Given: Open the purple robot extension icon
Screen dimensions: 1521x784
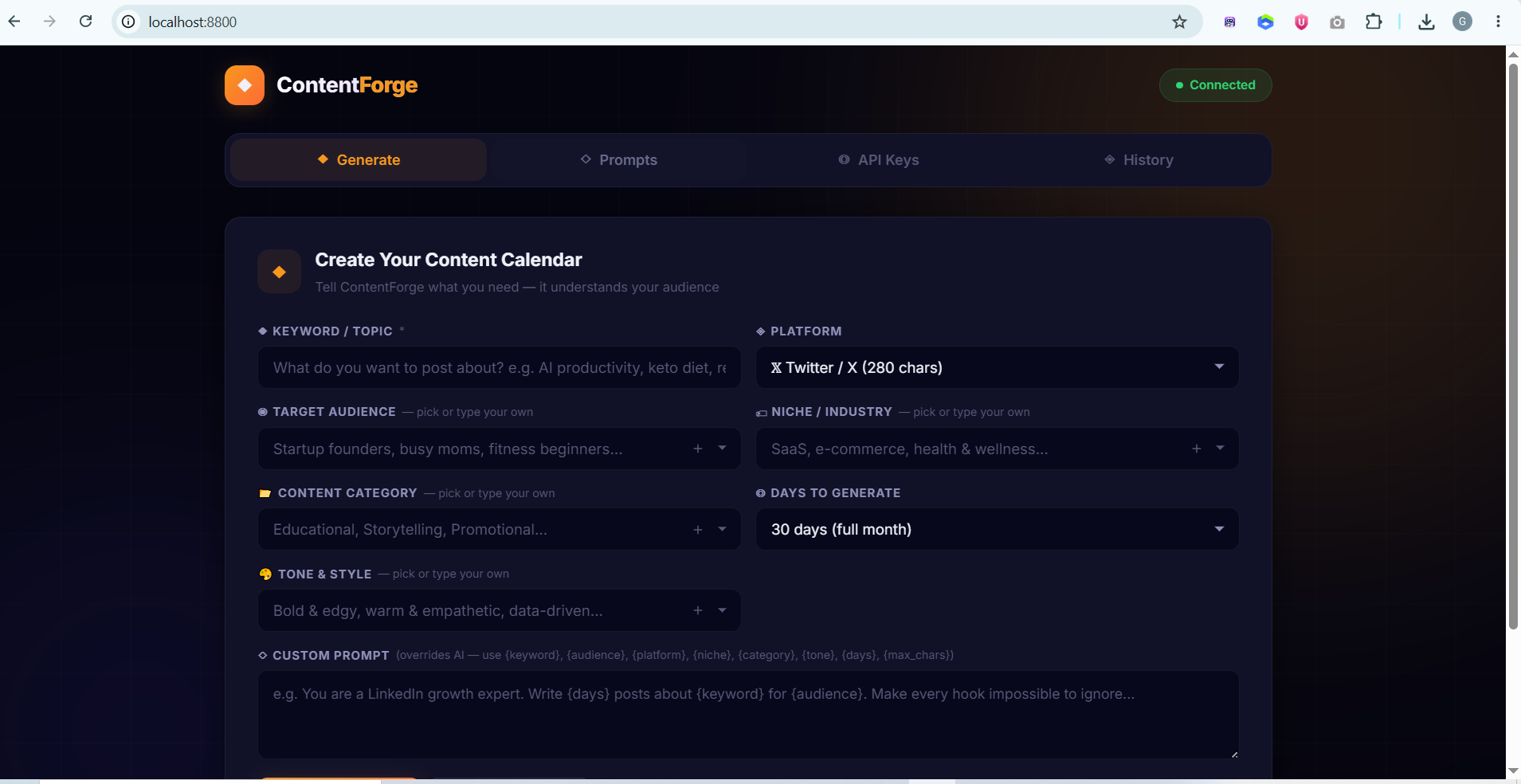Looking at the screenshot, I should click(1230, 22).
